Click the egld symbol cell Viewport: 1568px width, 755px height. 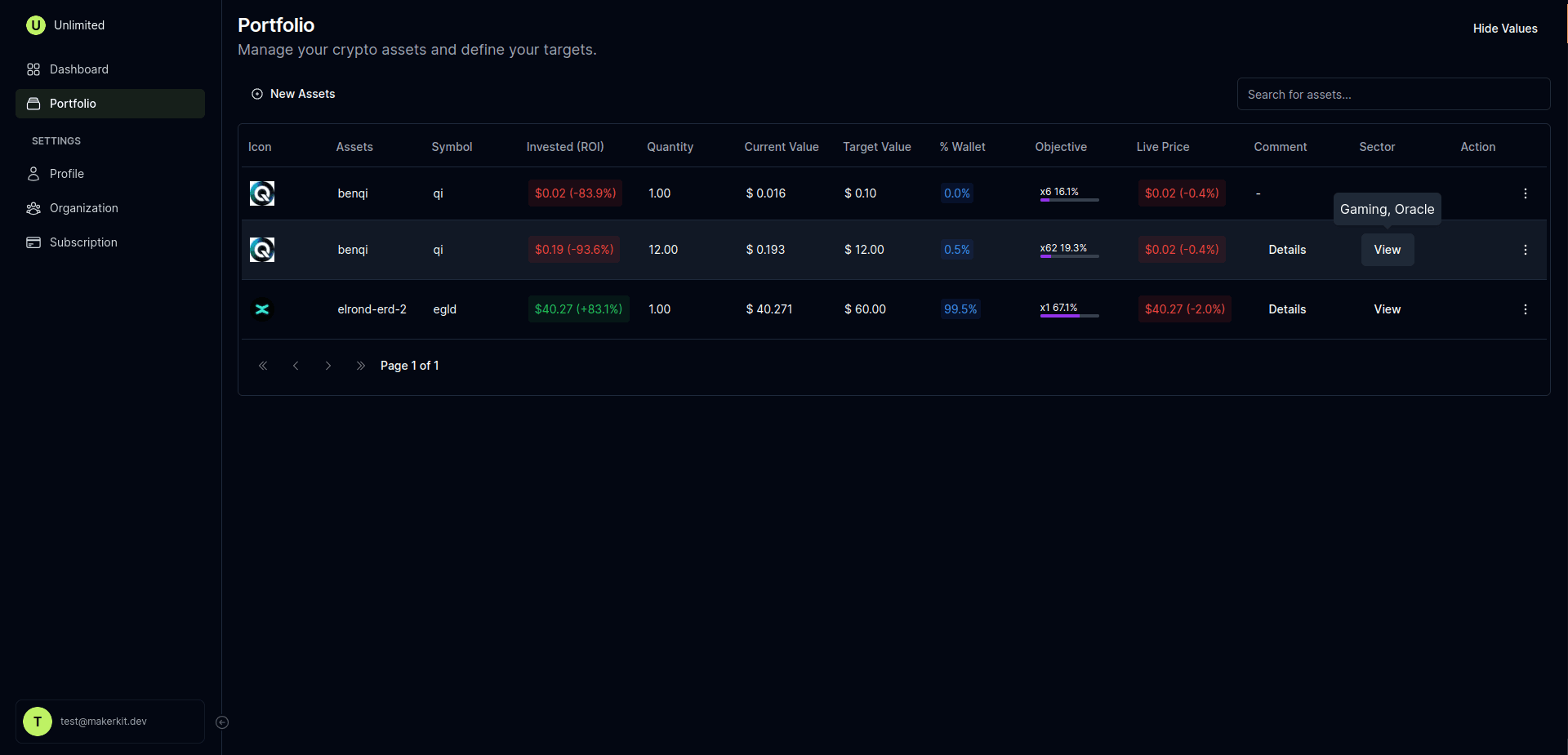(445, 309)
